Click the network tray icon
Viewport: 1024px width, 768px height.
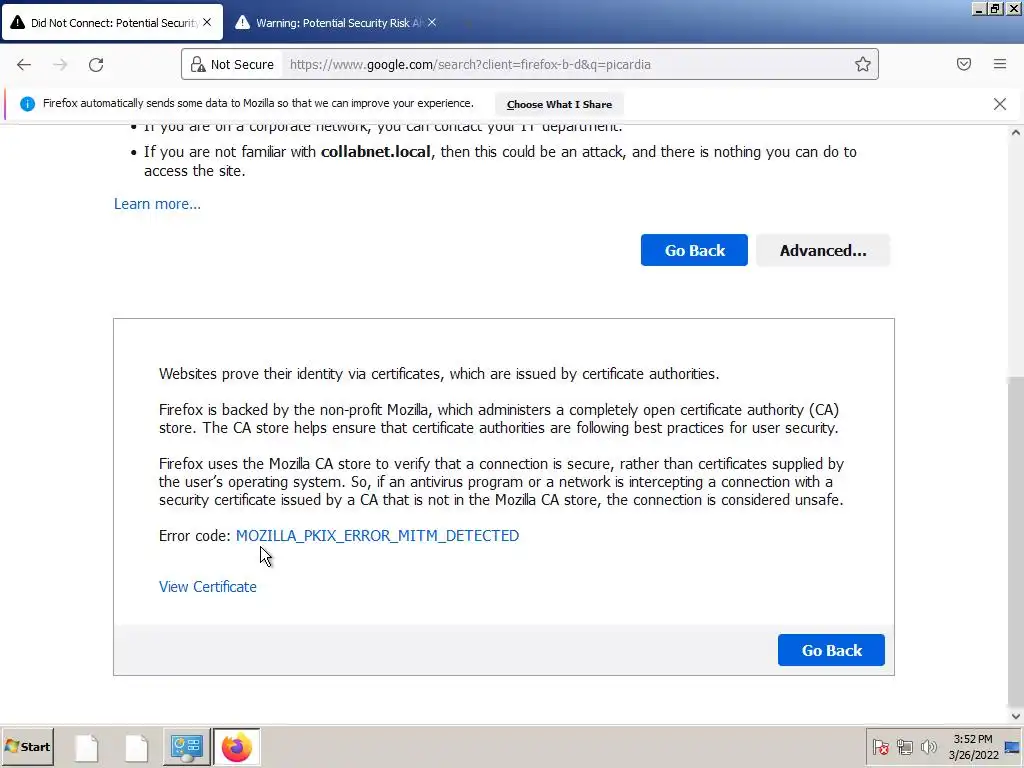pyautogui.click(x=905, y=747)
